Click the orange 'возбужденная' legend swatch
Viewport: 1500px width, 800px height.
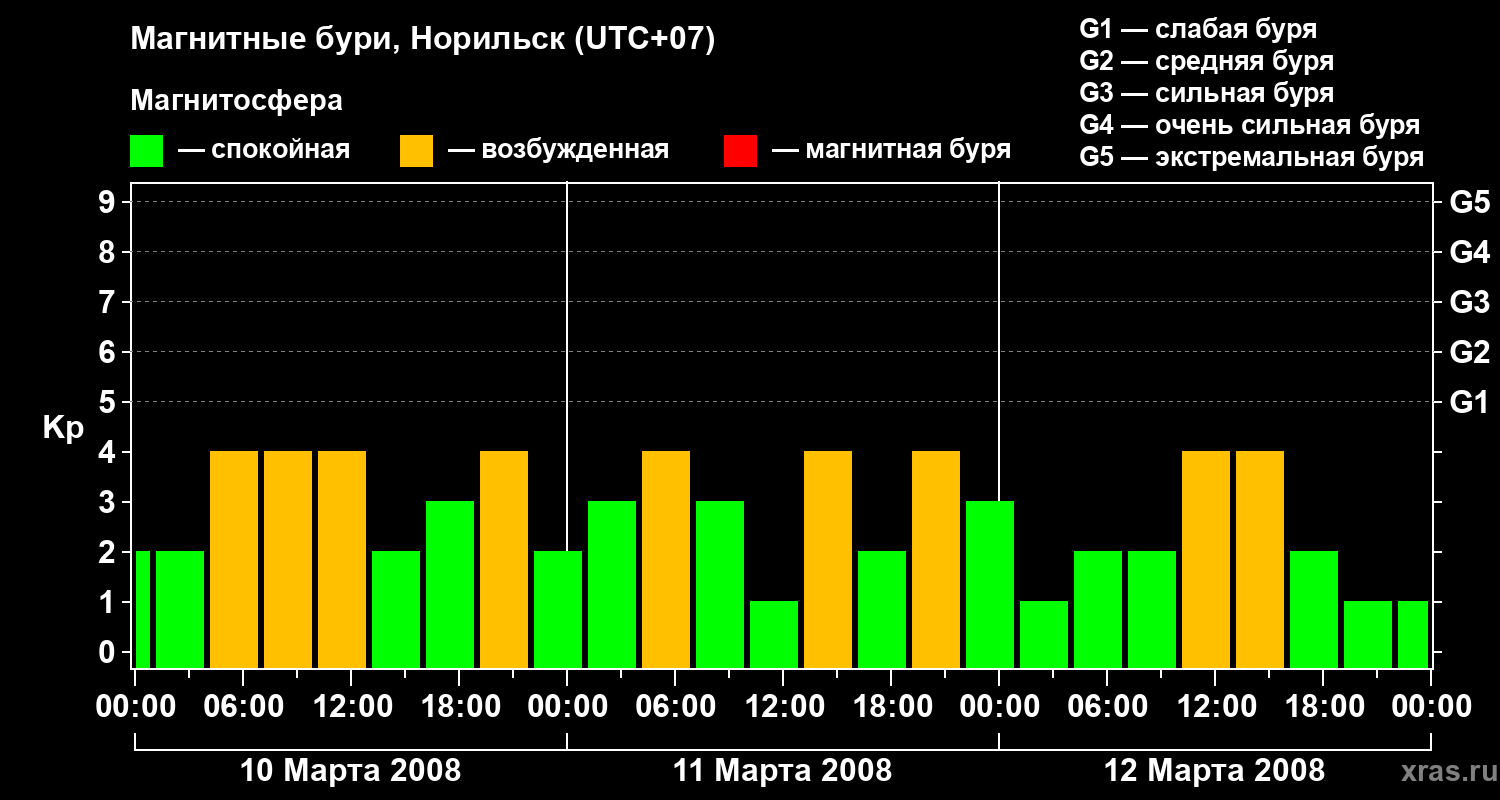click(416, 151)
